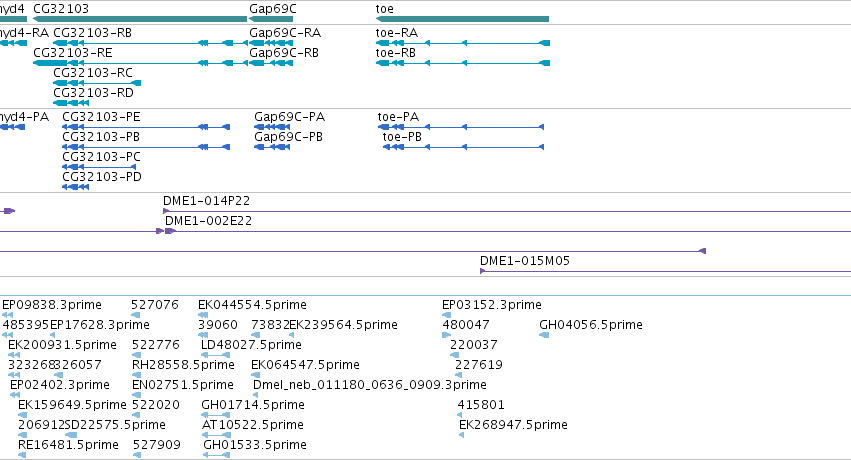Click the CG32103 gene bar
The width and height of the screenshot is (851, 460).
click(x=140, y=19)
